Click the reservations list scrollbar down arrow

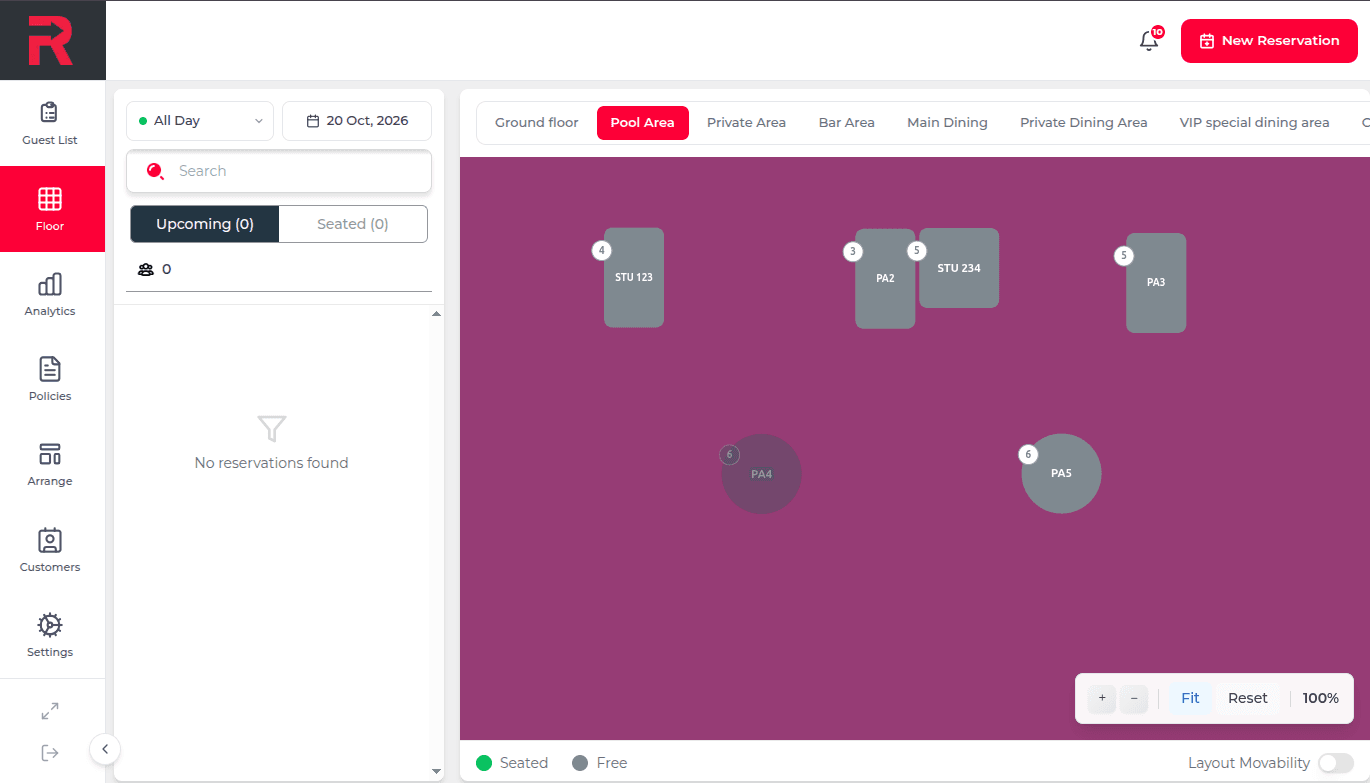(436, 771)
